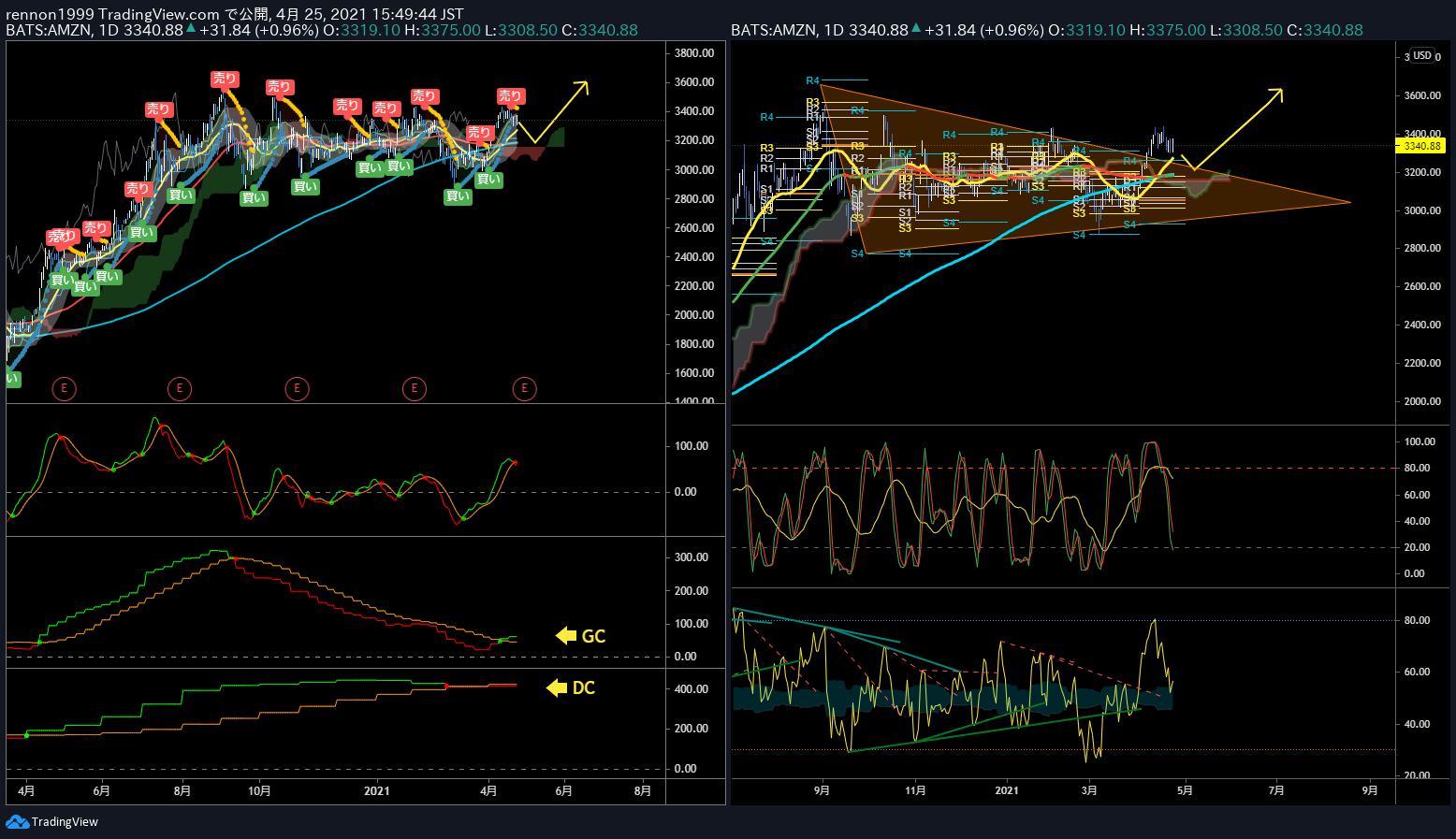The width and height of the screenshot is (1456, 839).
Task: Click the 300.00 value on left indicator axis
Action: click(692, 557)
